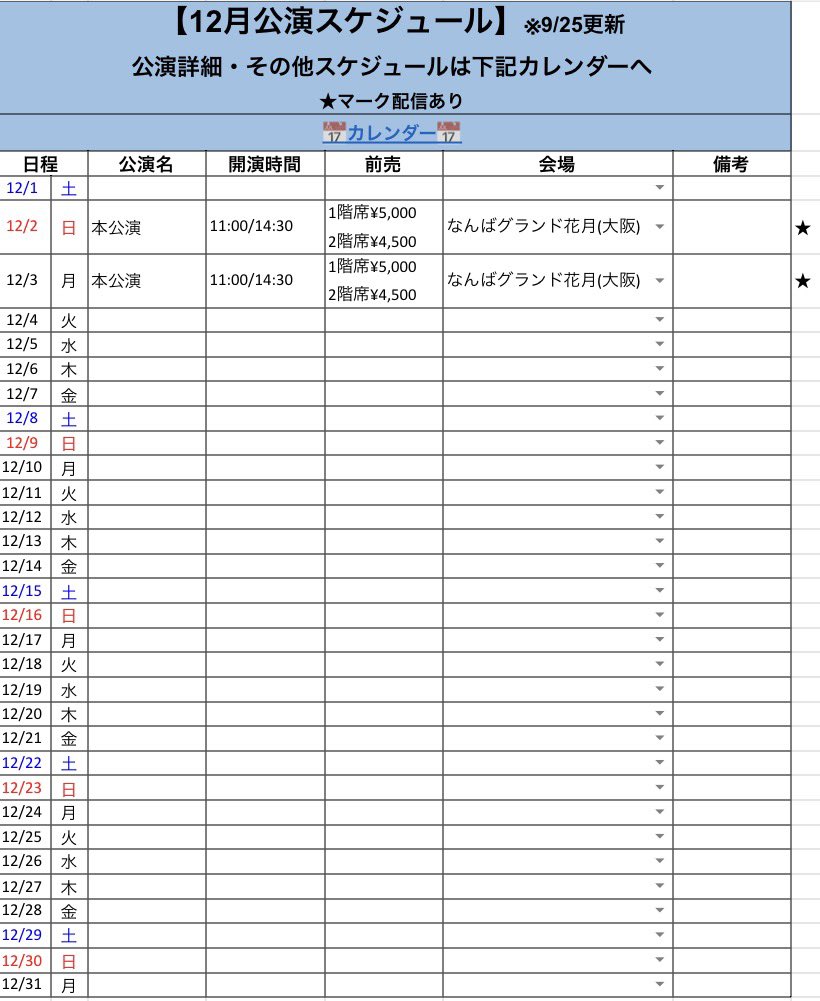The width and height of the screenshot is (820, 1001).
Task: Click the star mark beside 12/3 row
Action: pyautogui.click(x=803, y=281)
